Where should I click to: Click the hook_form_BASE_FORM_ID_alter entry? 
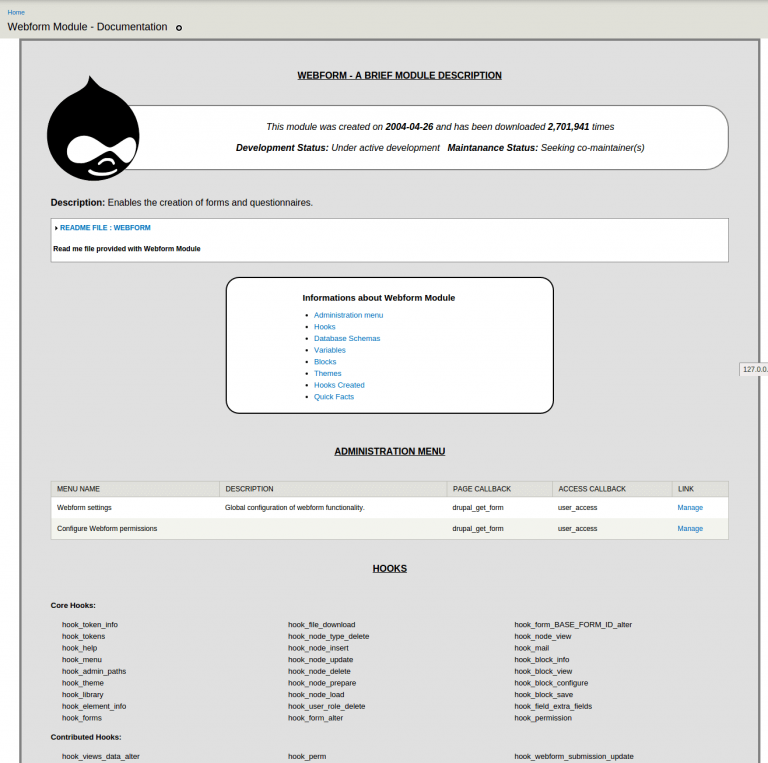pyautogui.click(x=573, y=624)
